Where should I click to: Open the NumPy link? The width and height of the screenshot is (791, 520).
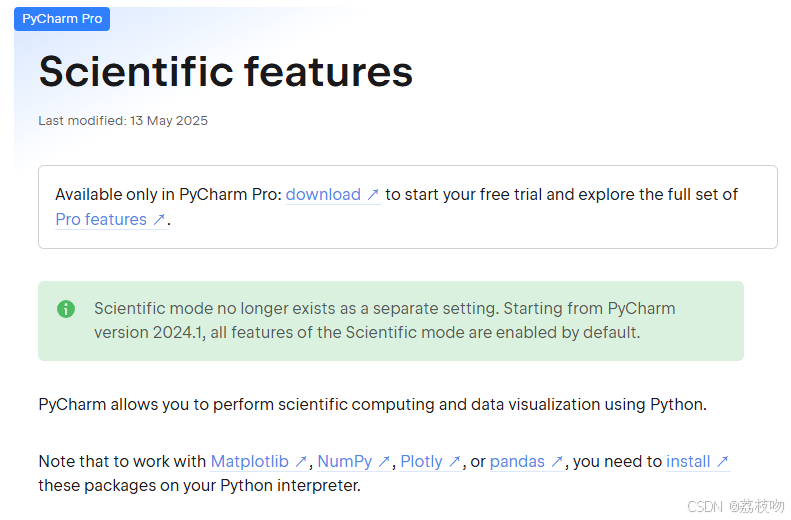[345, 461]
